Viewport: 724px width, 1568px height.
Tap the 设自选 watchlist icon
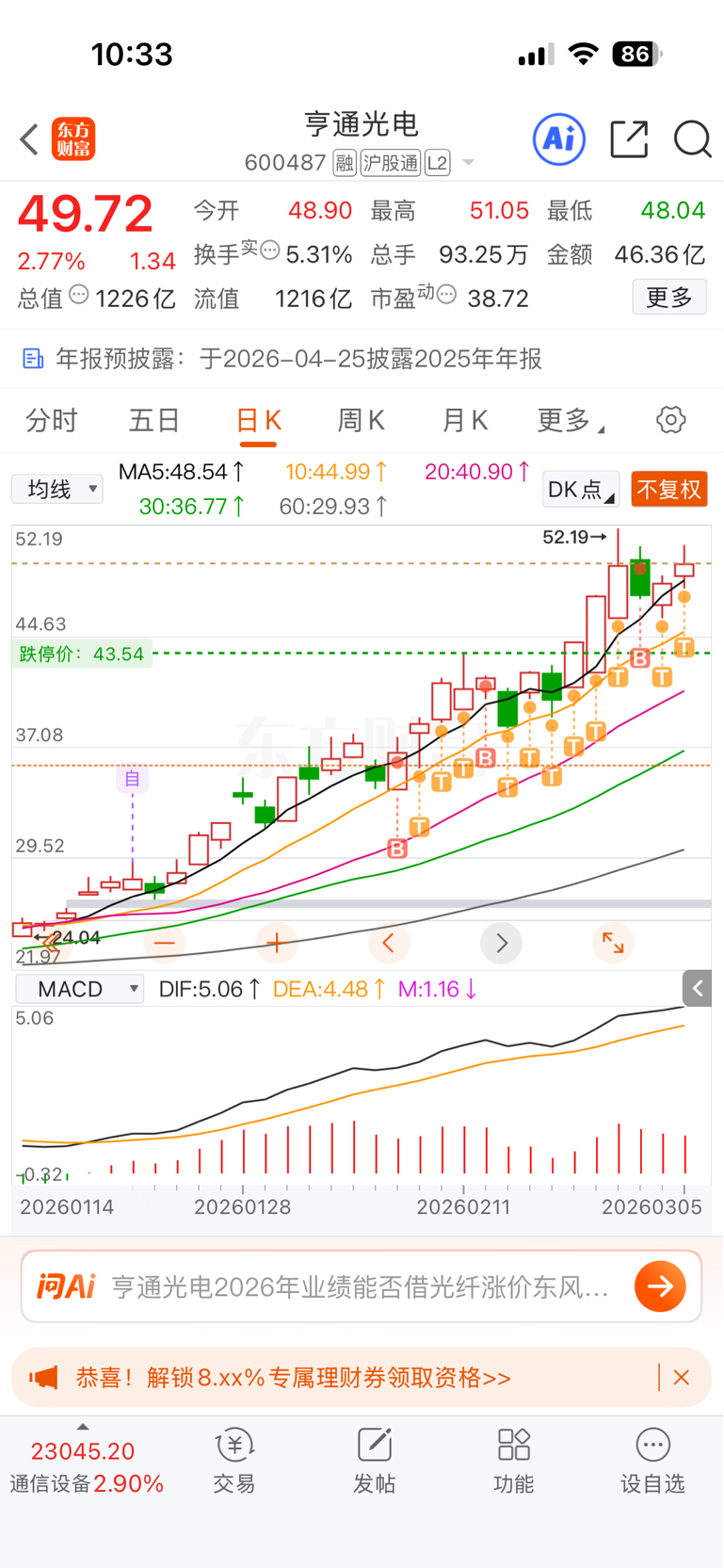[x=652, y=1462]
